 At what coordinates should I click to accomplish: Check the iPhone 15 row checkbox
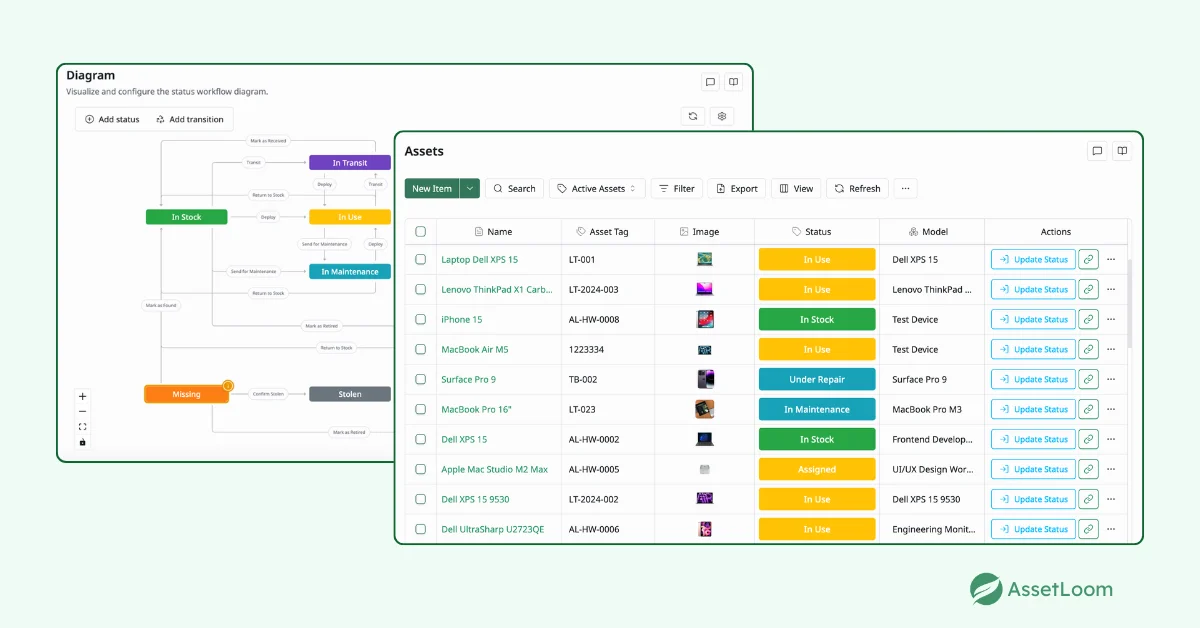[421, 319]
